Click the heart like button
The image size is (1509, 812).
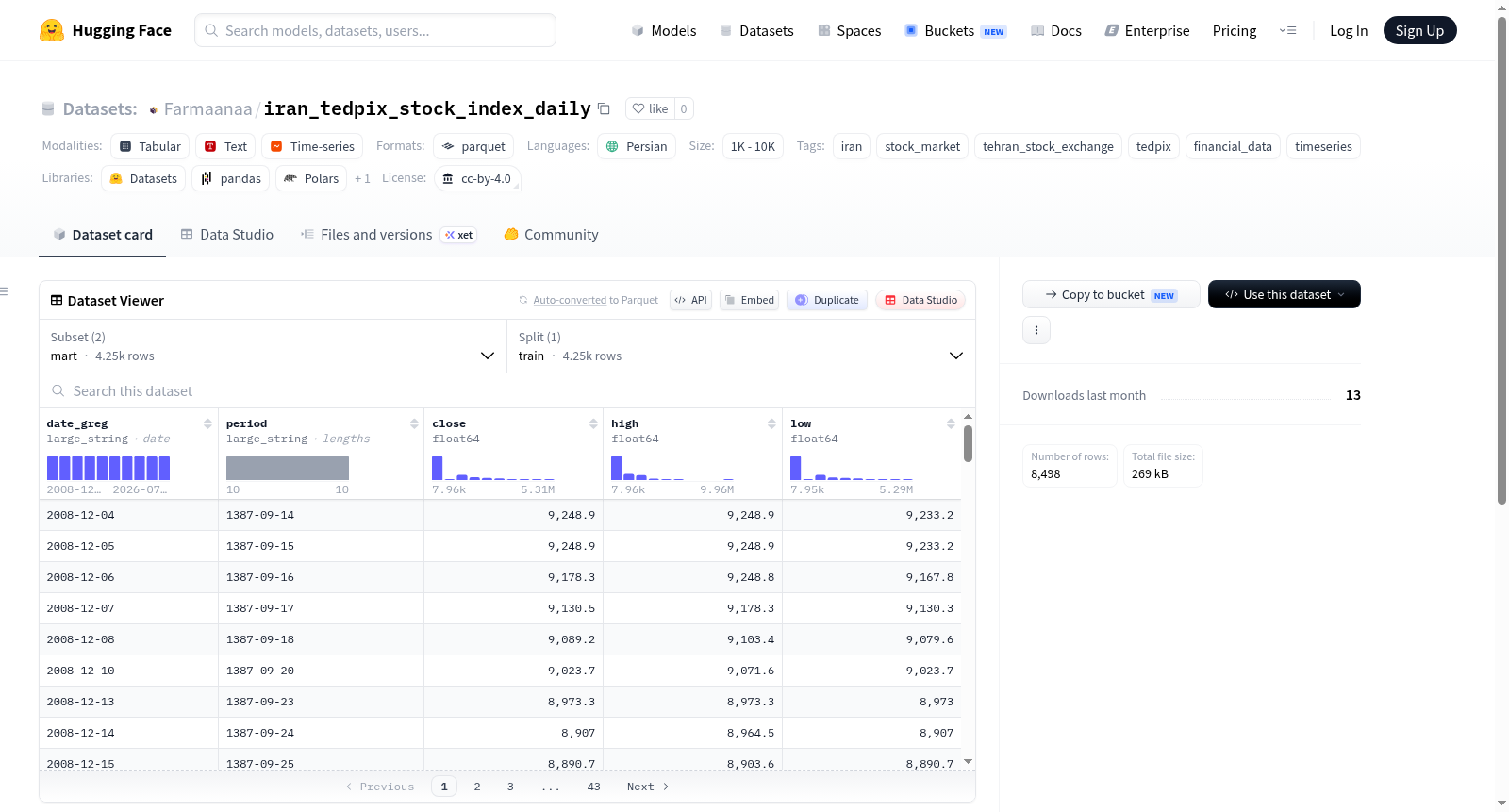650,108
